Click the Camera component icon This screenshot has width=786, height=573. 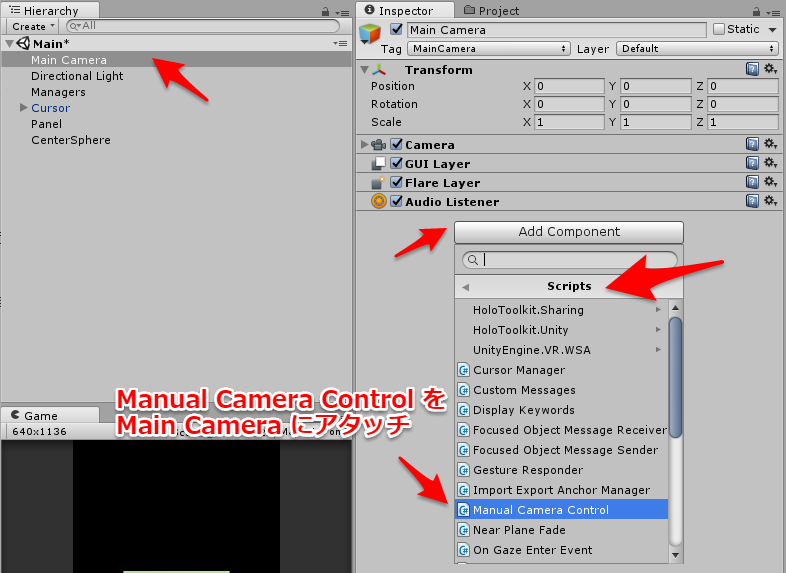coord(378,145)
